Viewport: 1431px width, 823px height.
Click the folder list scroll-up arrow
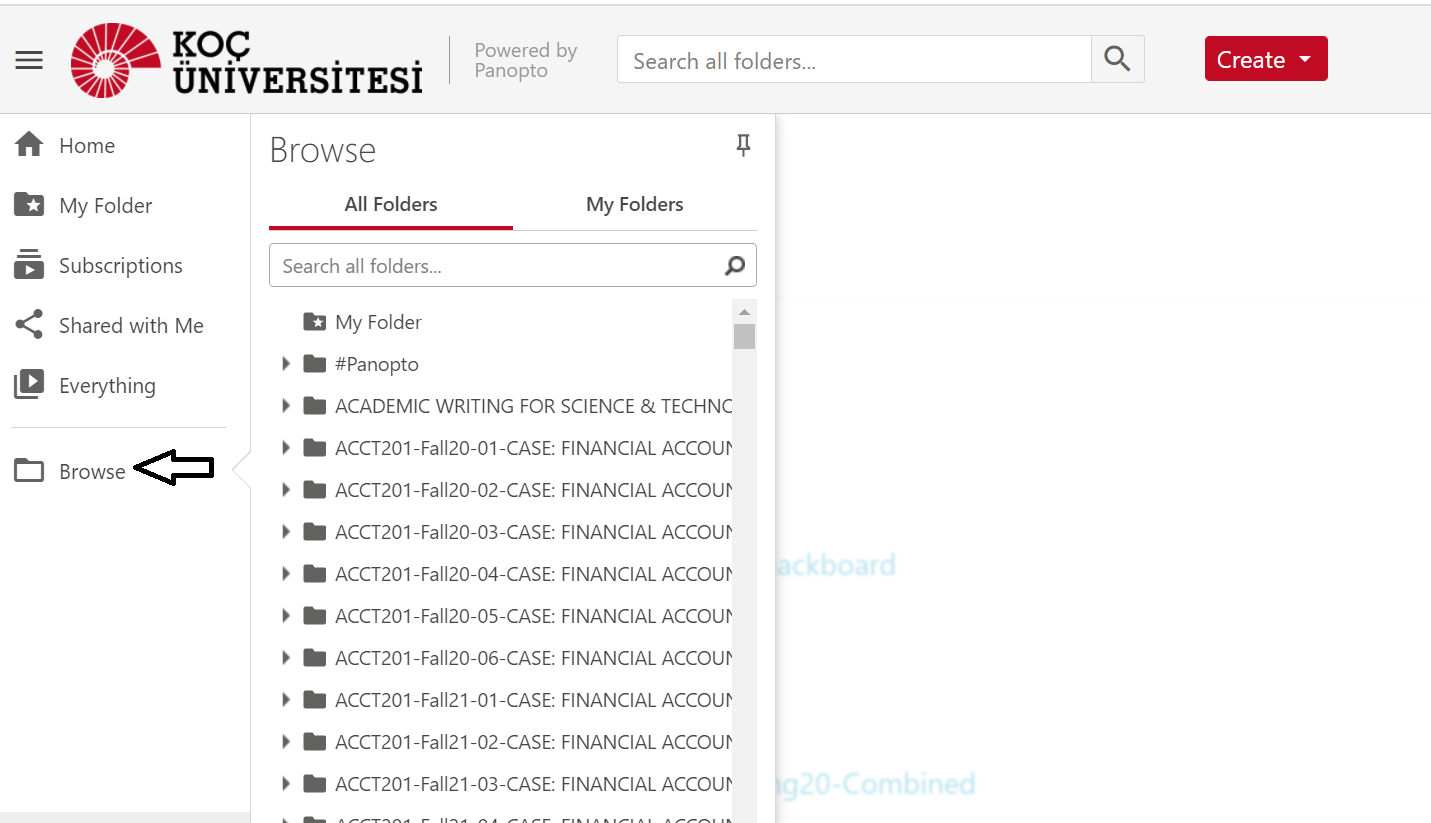(744, 312)
